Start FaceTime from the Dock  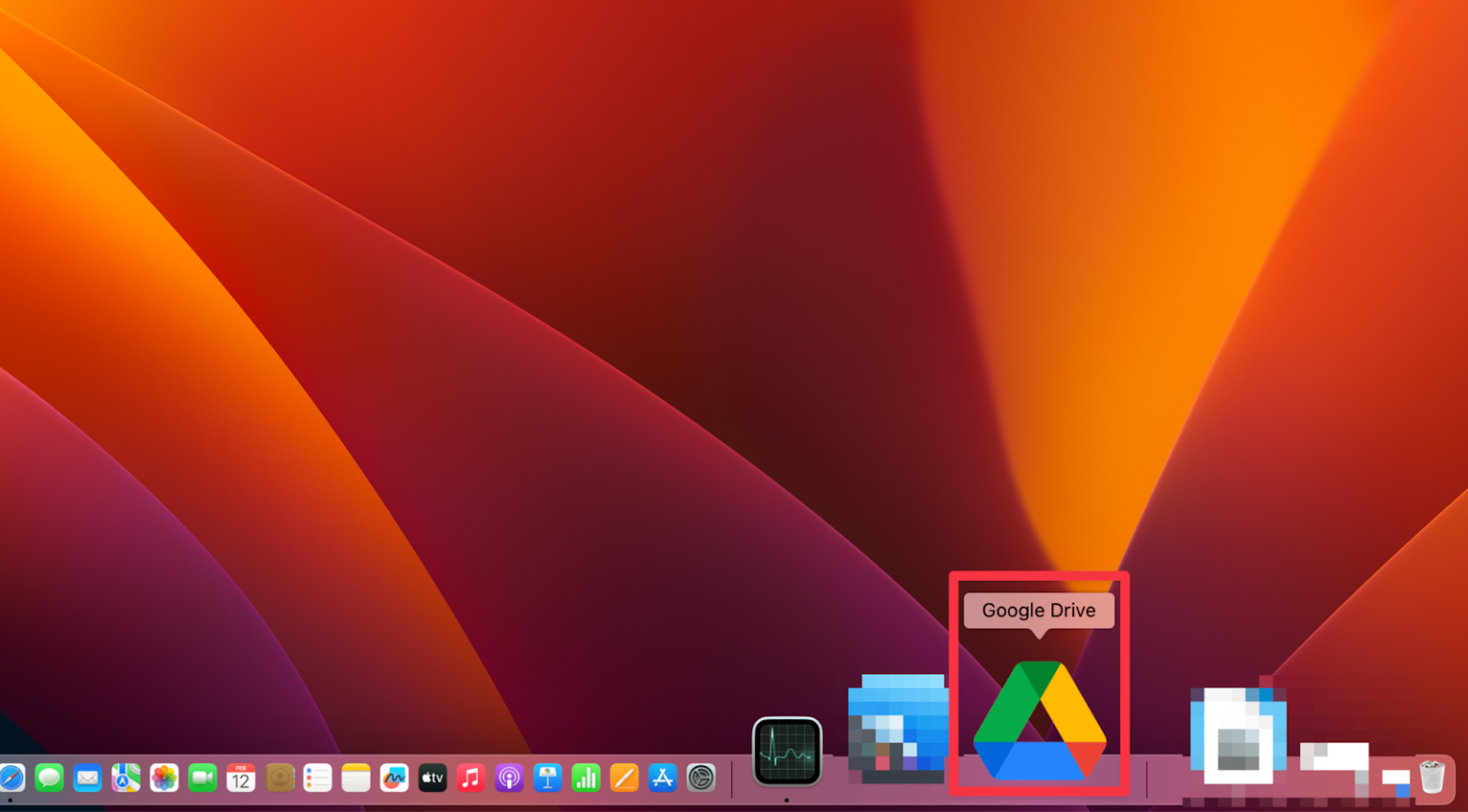click(202, 778)
